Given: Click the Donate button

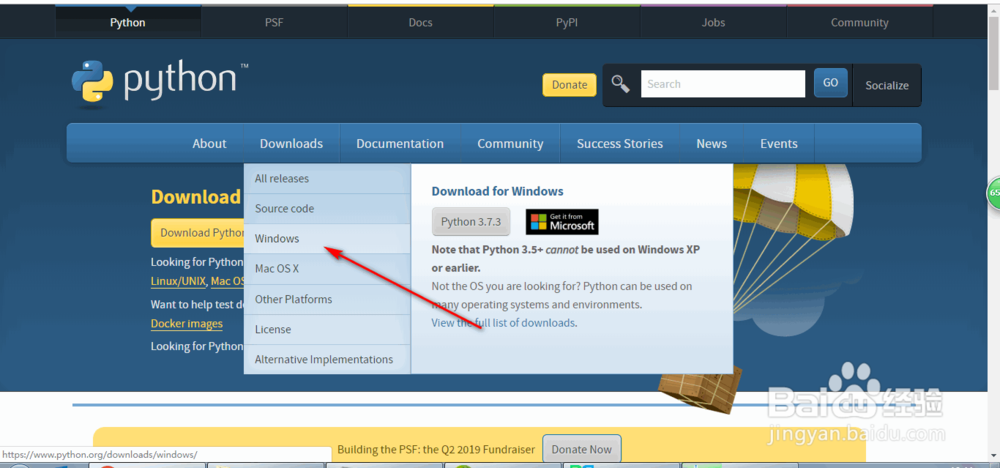Looking at the screenshot, I should click(x=570, y=85).
